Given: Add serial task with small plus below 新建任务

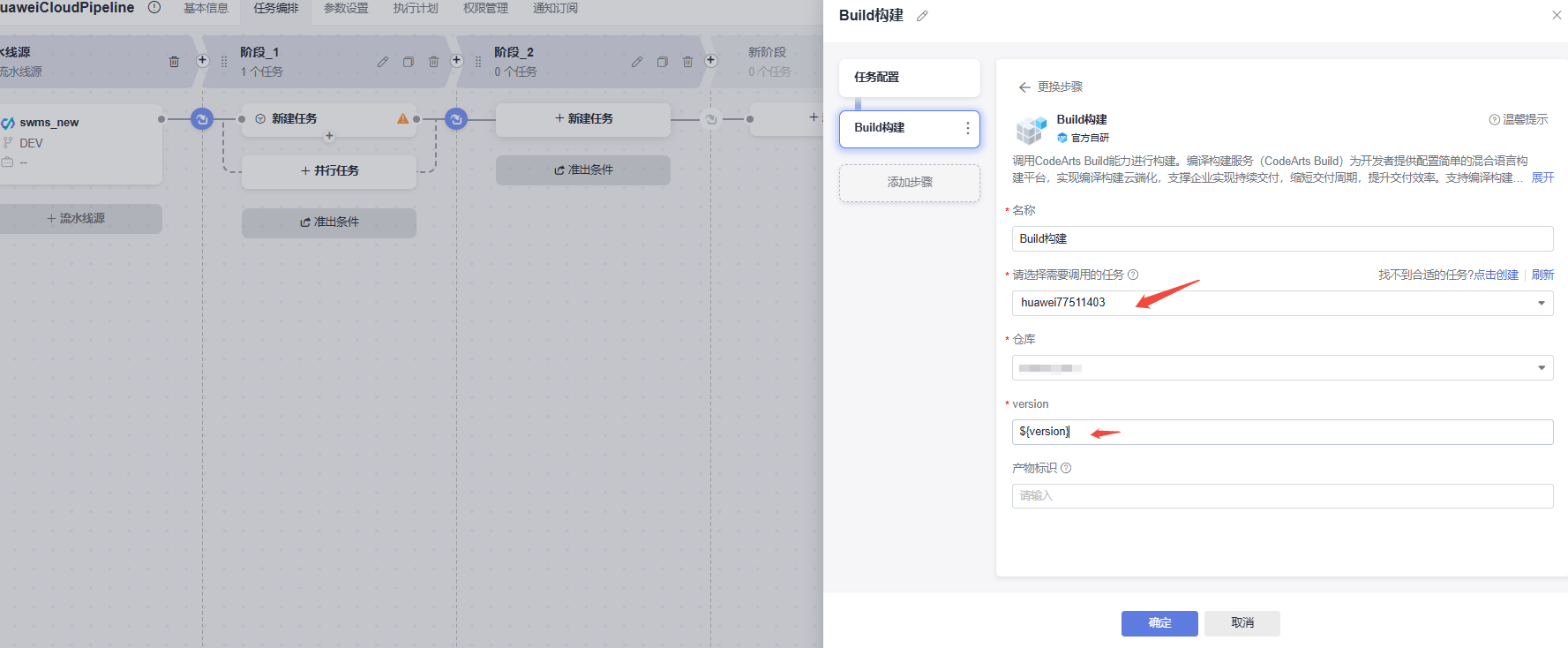Looking at the screenshot, I should [x=329, y=136].
